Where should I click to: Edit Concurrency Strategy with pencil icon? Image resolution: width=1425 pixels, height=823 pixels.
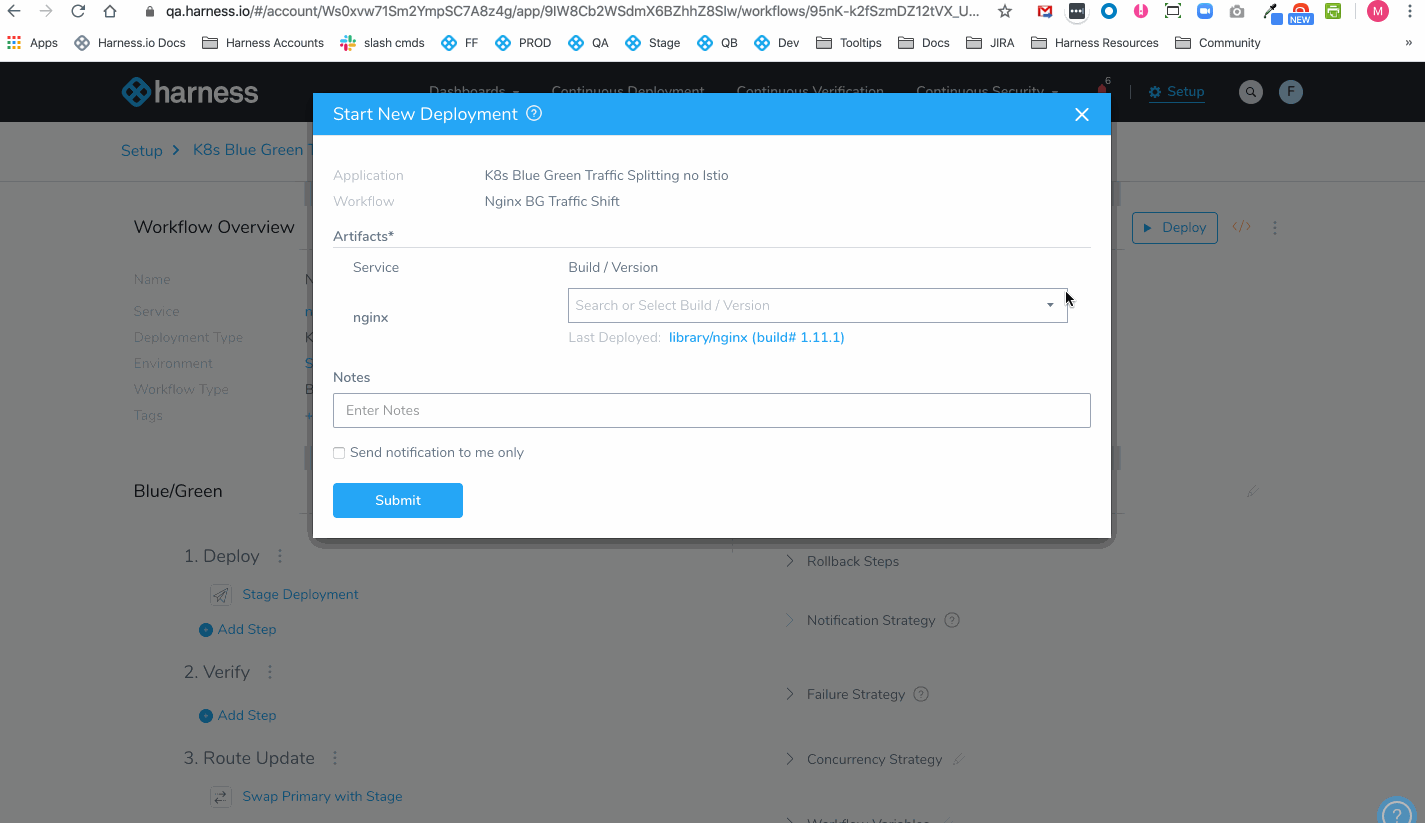(958, 759)
